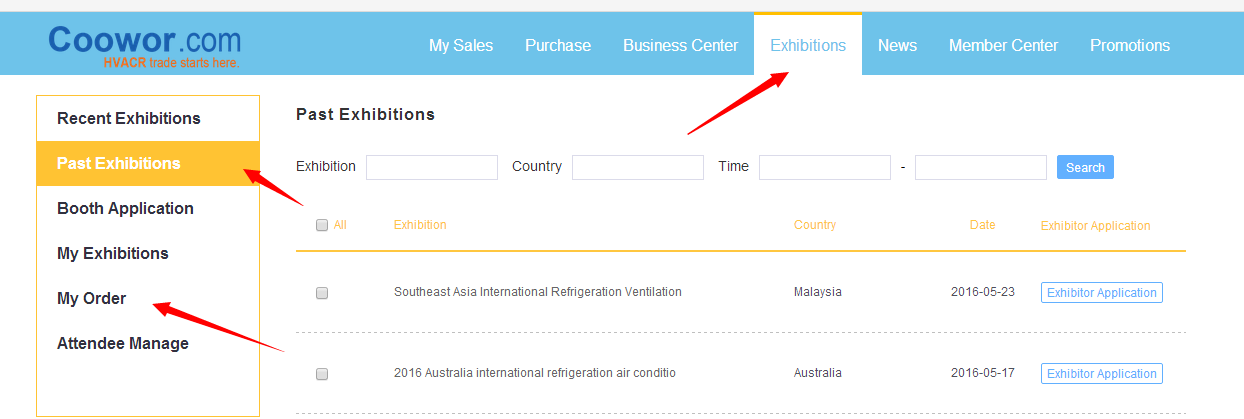Focus the Country filter input field

pyautogui.click(x=638, y=167)
